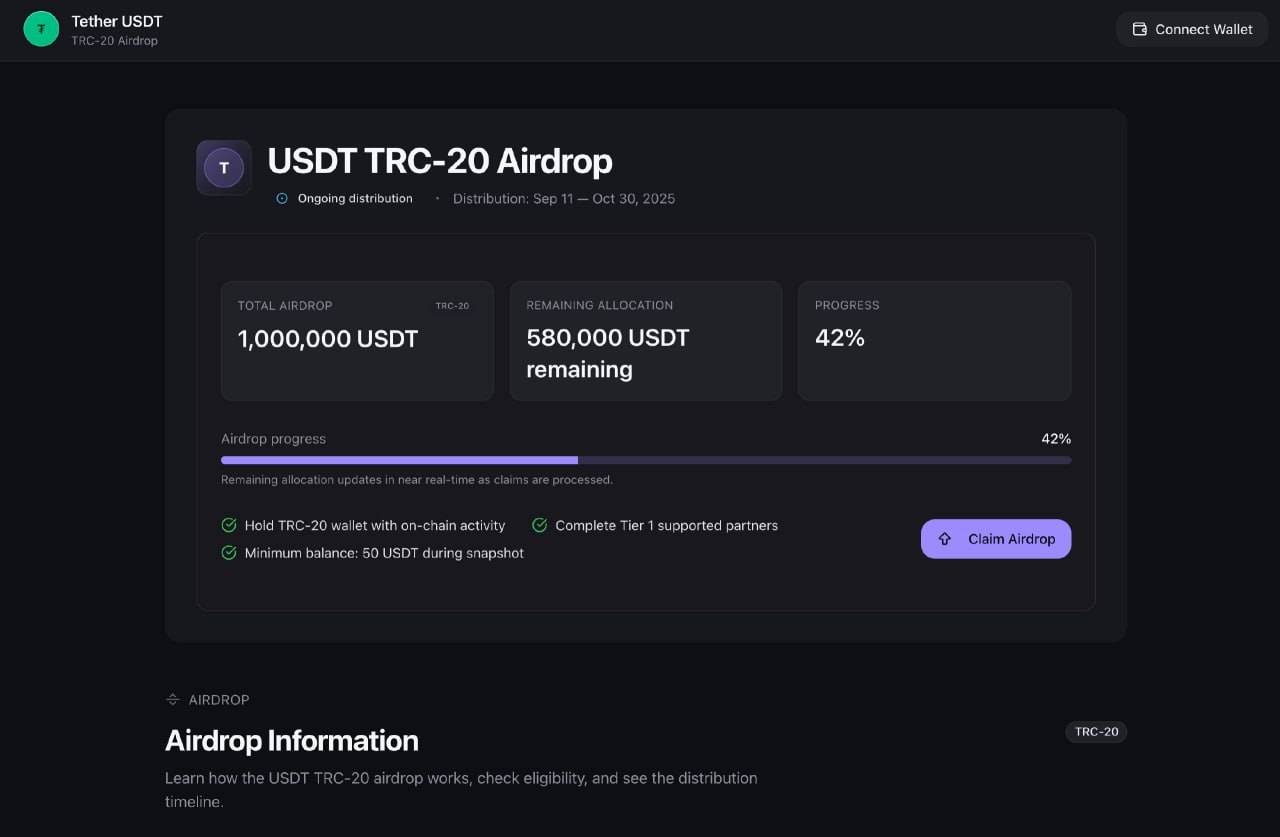The image size is (1280, 837).
Task: Click checkmark beside Hold TRC-20 wallet requirement
Action: tap(229, 525)
